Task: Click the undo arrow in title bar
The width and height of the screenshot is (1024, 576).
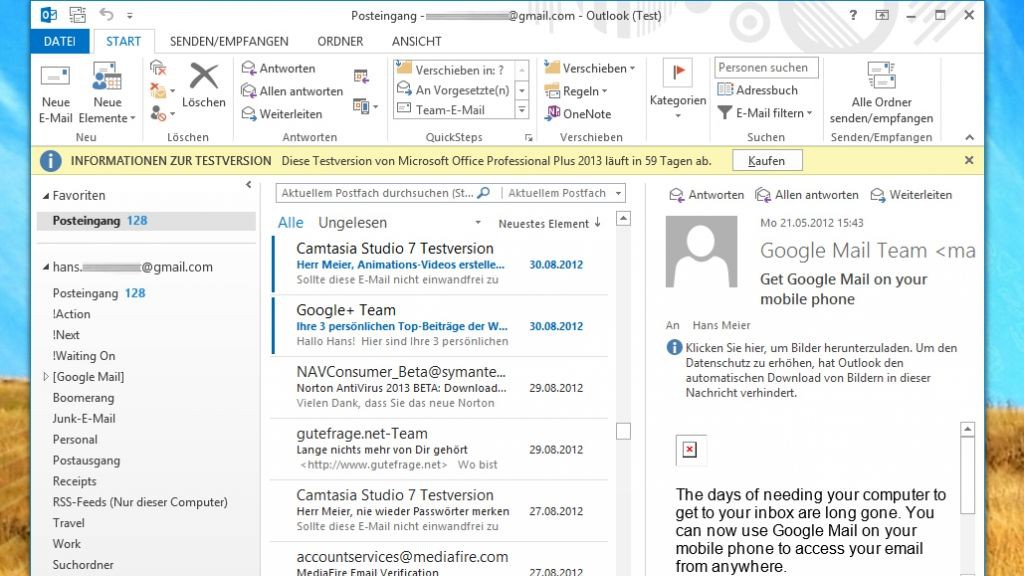Action: coord(107,15)
